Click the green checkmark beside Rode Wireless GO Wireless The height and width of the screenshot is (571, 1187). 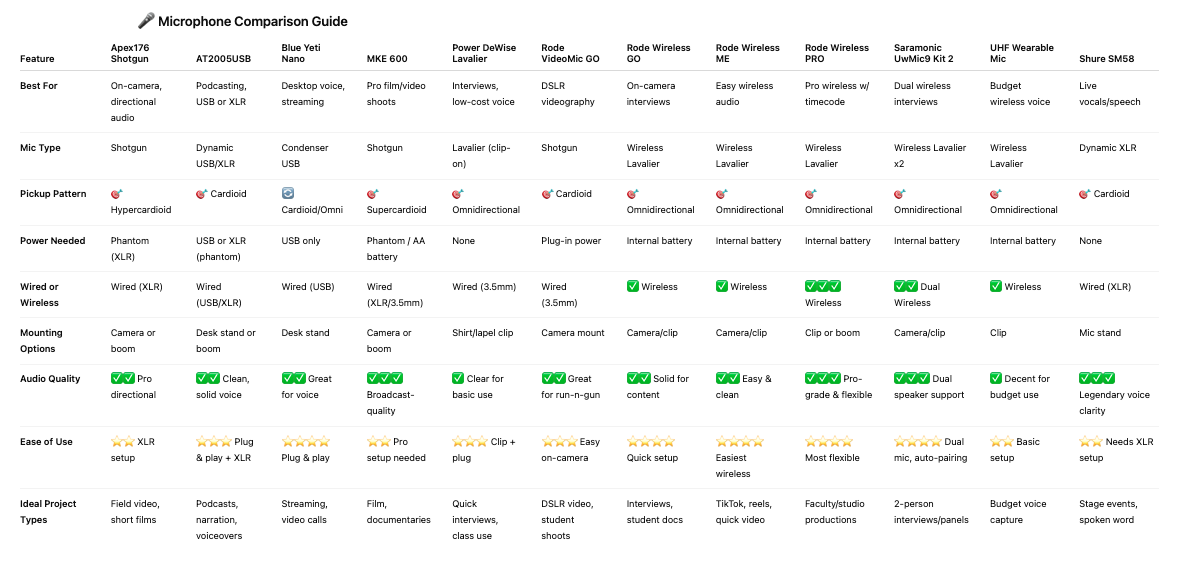pyautogui.click(x=633, y=286)
